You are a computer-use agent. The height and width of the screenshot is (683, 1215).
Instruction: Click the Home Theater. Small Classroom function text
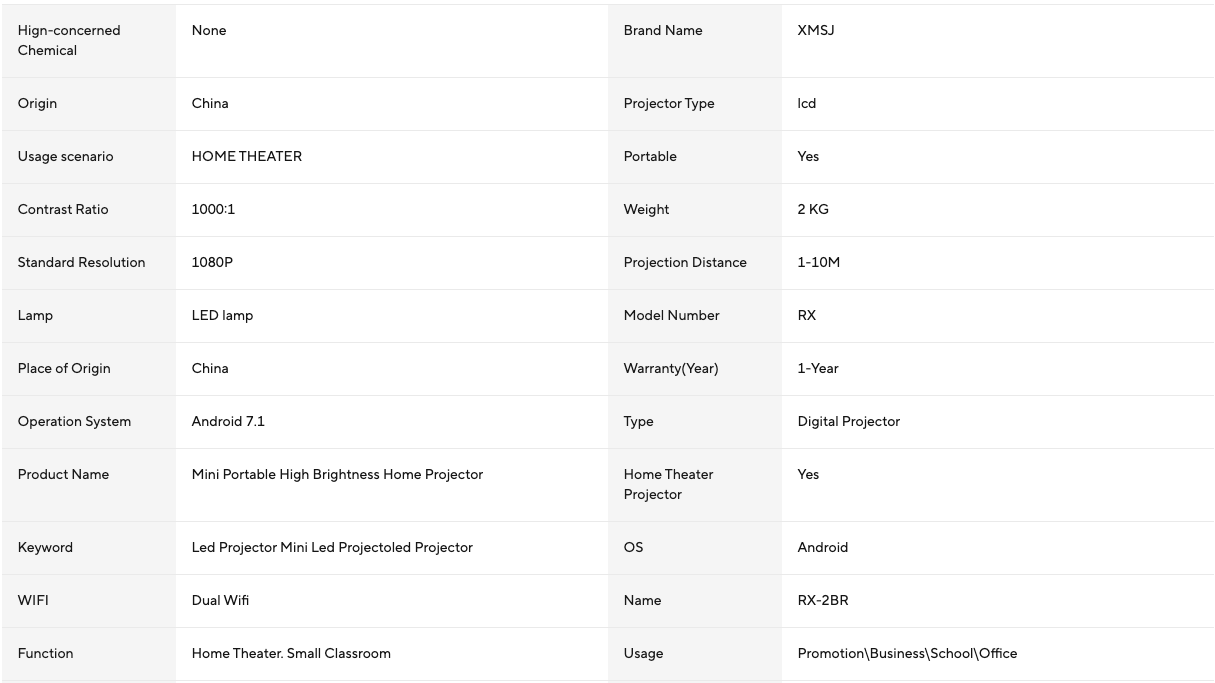point(291,653)
